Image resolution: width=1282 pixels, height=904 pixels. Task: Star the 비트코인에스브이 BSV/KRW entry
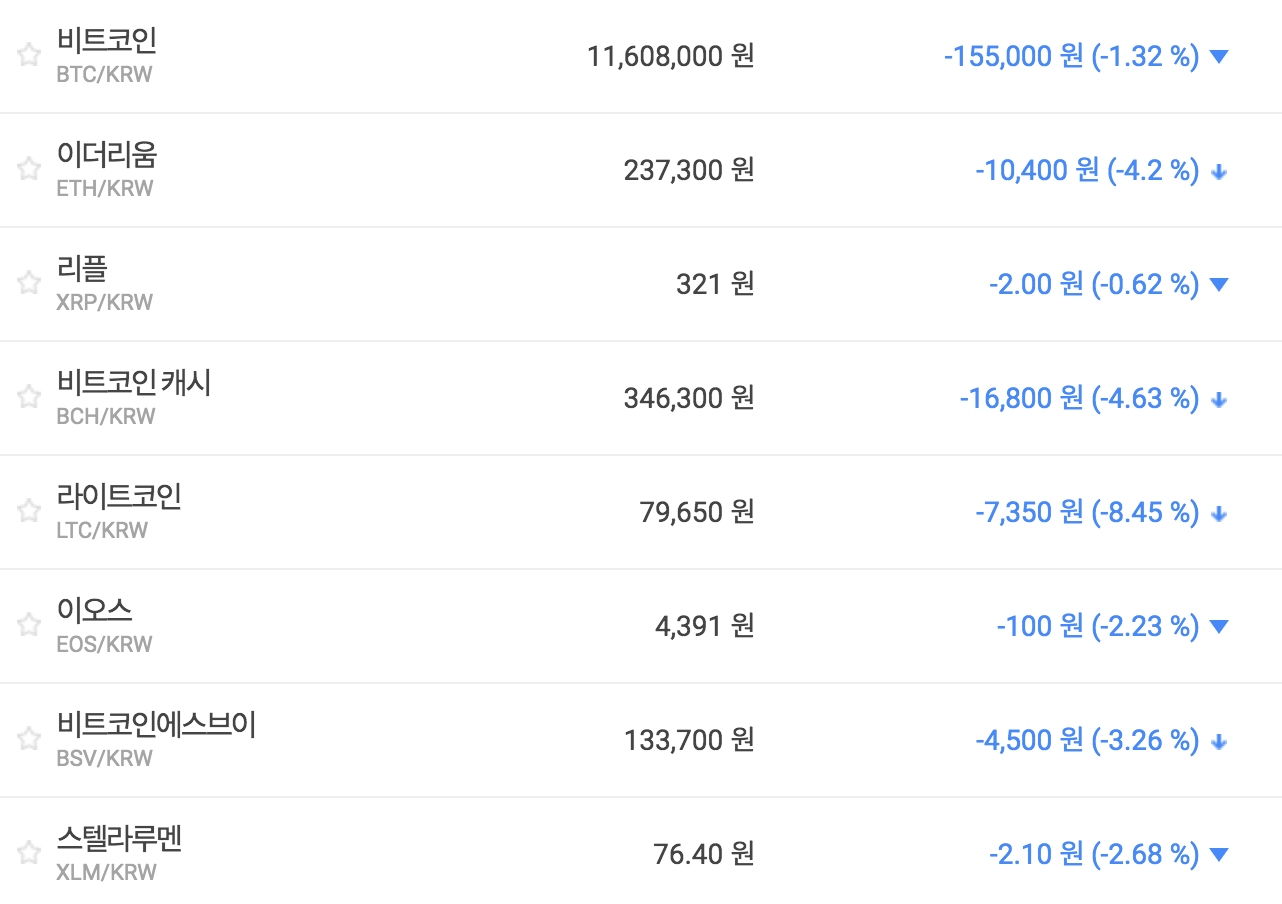(x=29, y=739)
